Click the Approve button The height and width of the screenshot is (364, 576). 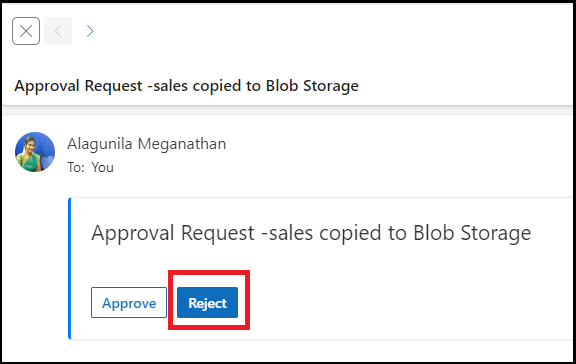pos(129,303)
